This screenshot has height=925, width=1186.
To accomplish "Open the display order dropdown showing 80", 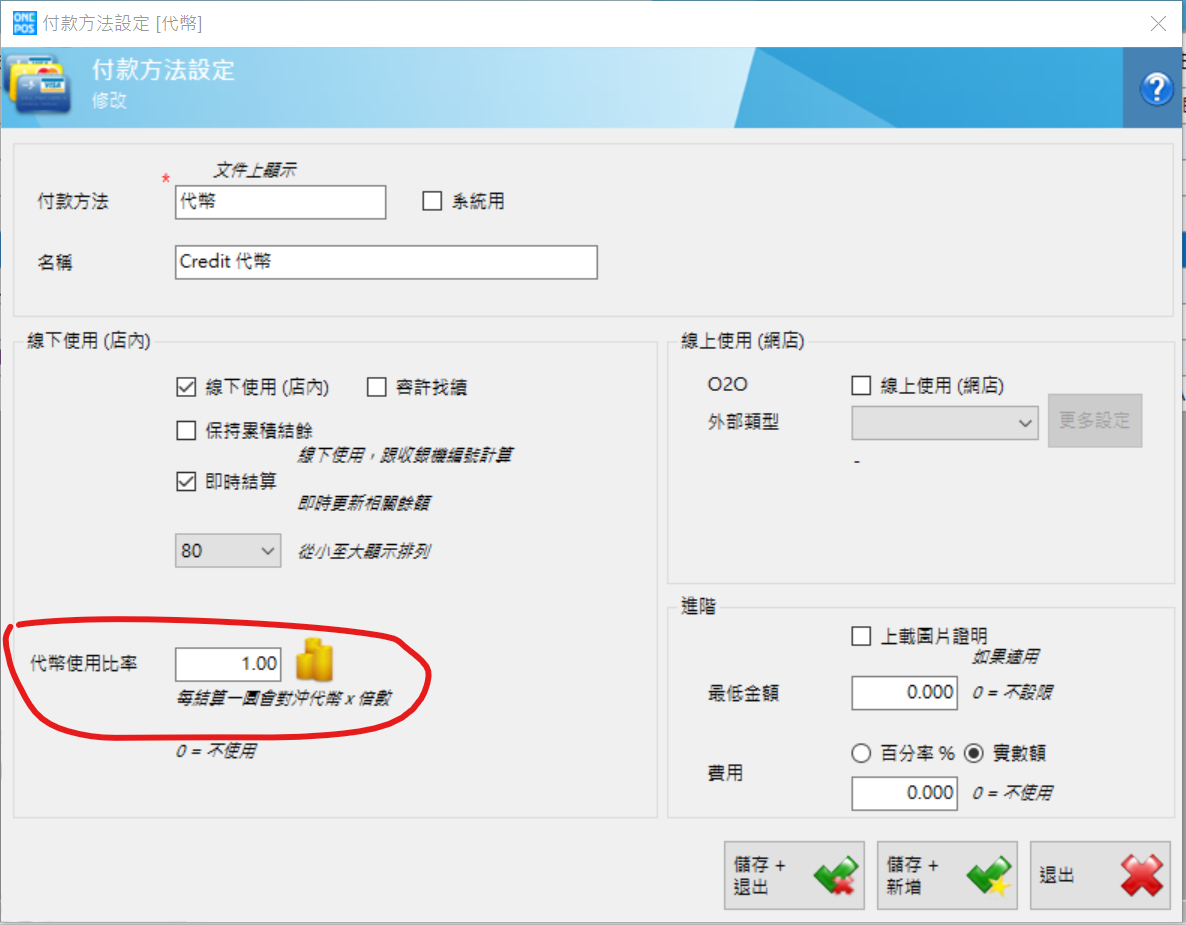I will [228, 551].
